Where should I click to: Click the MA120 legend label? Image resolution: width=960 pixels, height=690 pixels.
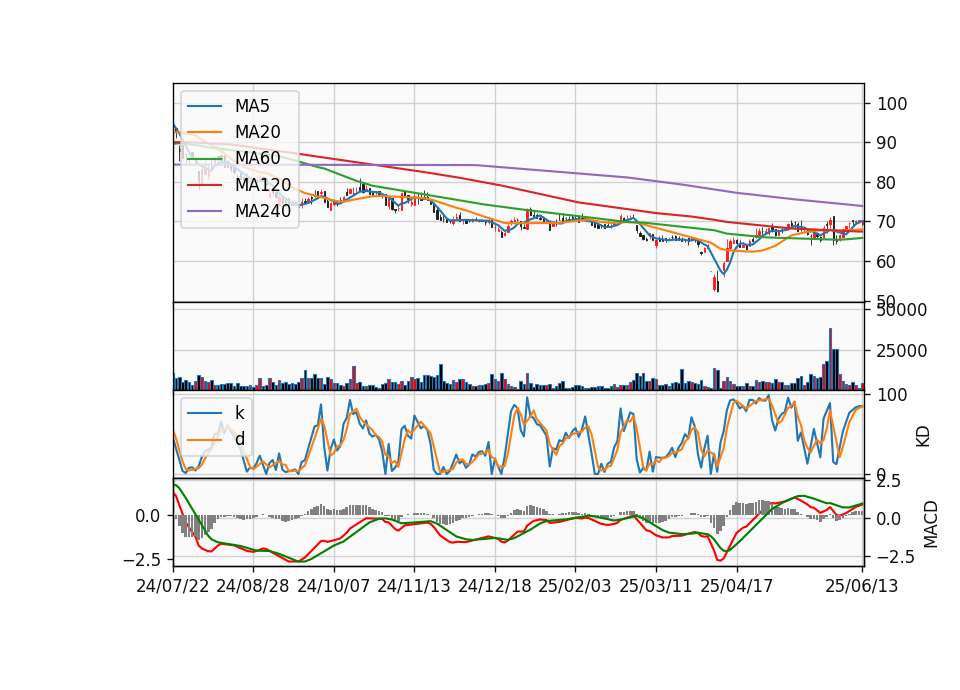263,184
